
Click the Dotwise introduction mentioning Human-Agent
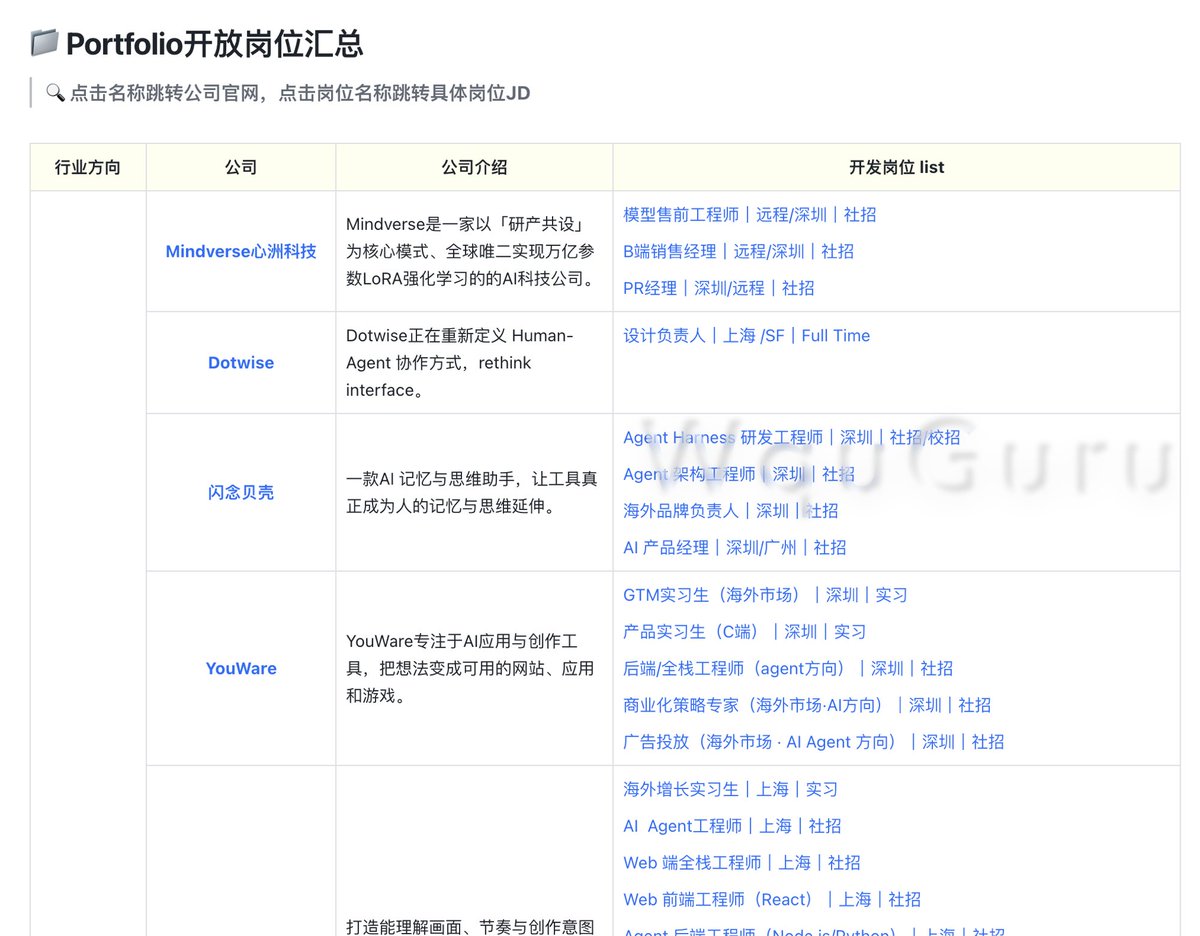(460, 363)
